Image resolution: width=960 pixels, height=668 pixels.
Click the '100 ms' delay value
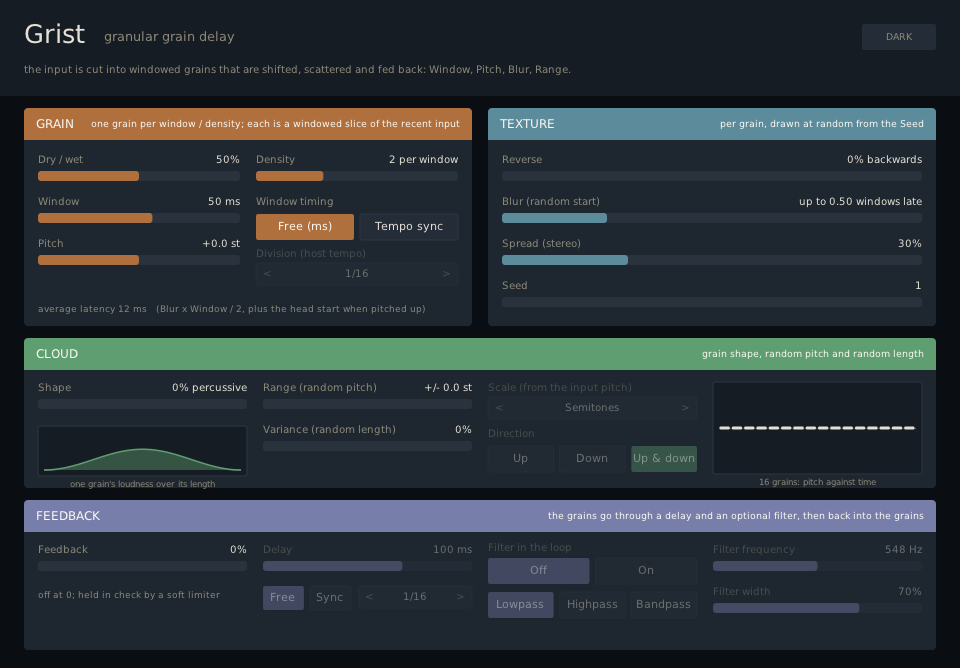coord(452,550)
